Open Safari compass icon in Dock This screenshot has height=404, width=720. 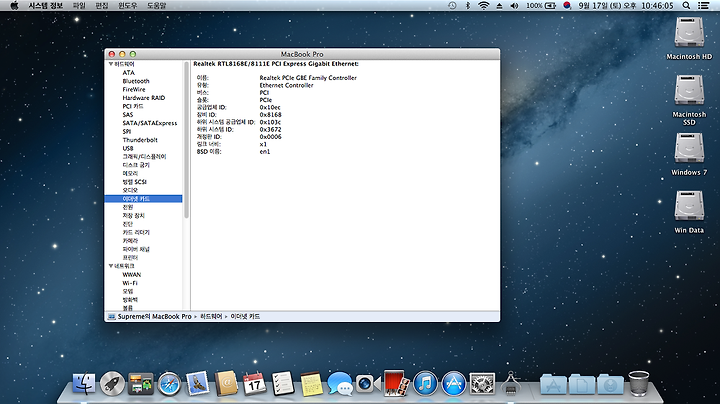click(x=169, y=384)
